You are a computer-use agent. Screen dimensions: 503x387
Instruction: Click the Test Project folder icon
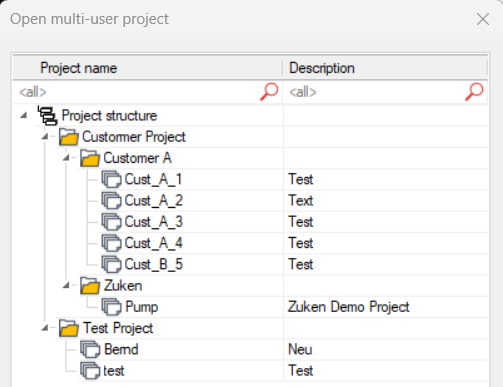point(69,328)
